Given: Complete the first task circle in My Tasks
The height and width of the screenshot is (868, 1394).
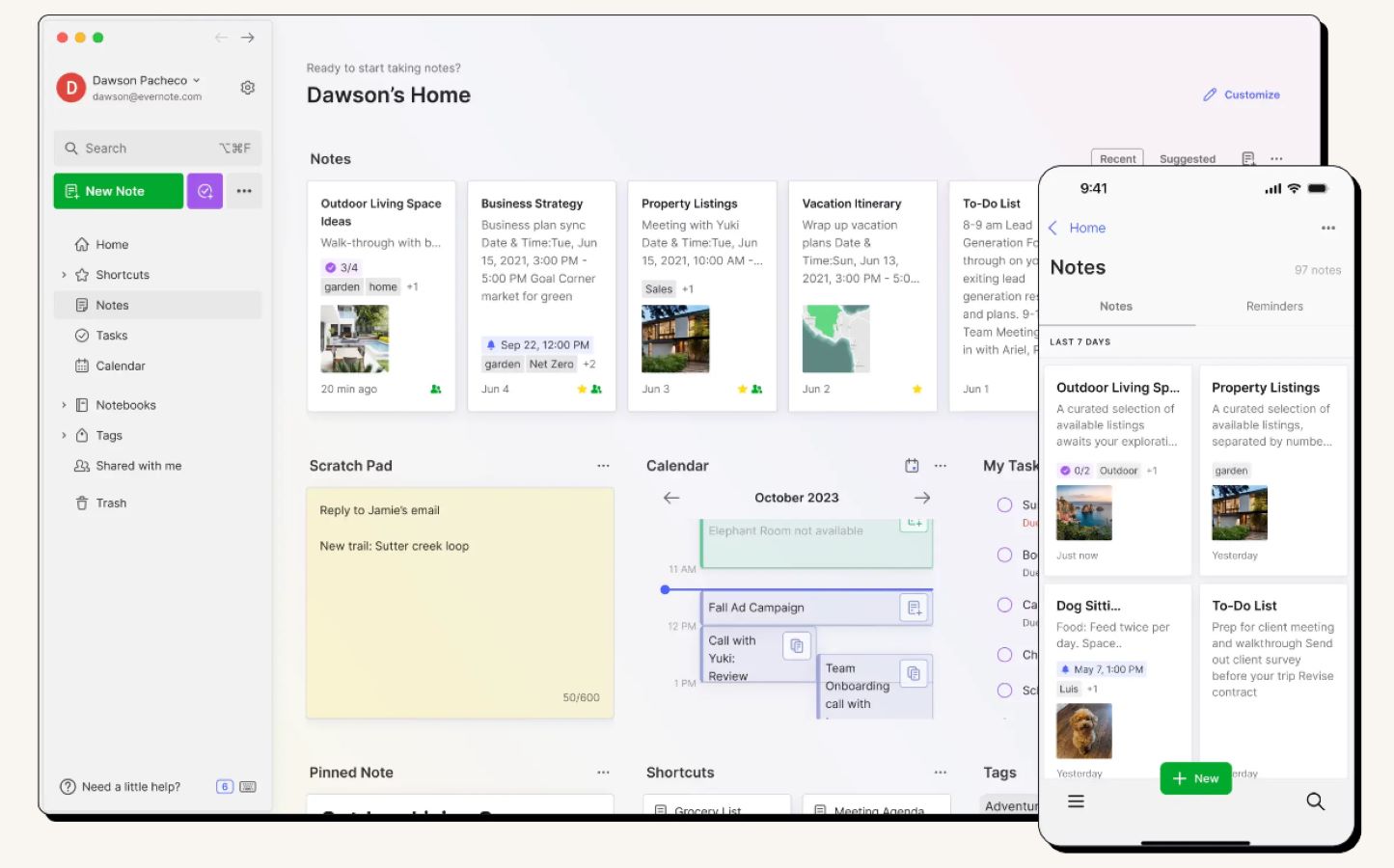Looking at the screenshot, I should point(1004,504).
